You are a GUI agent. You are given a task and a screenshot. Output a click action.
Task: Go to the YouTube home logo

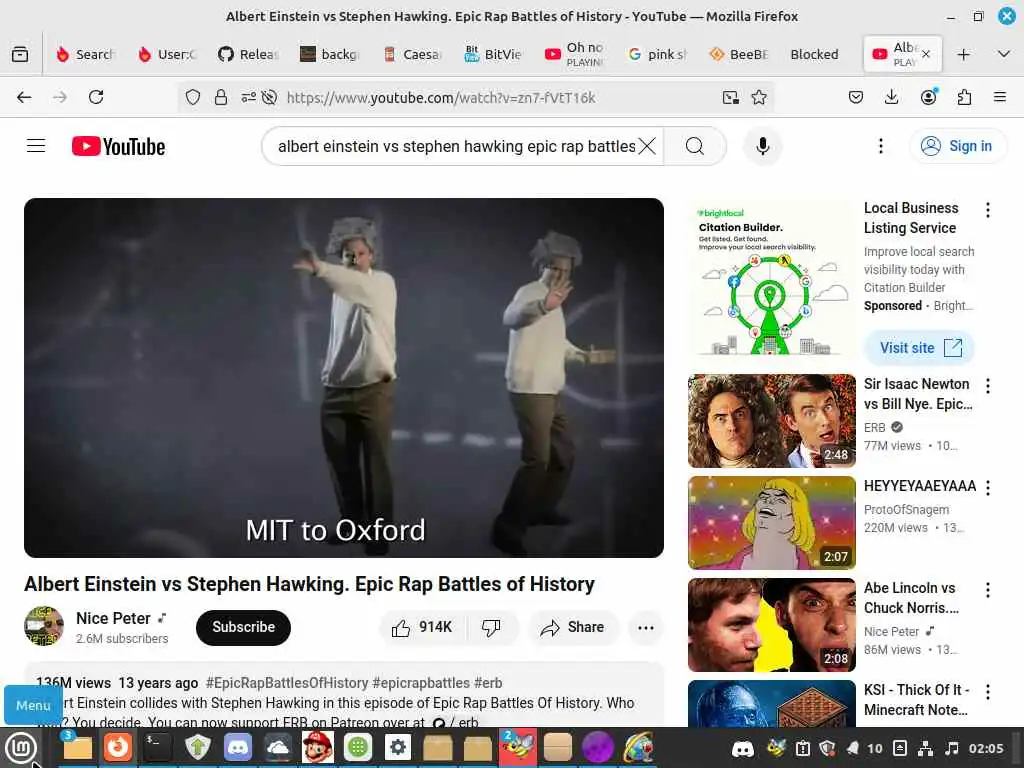coord(118,146)
